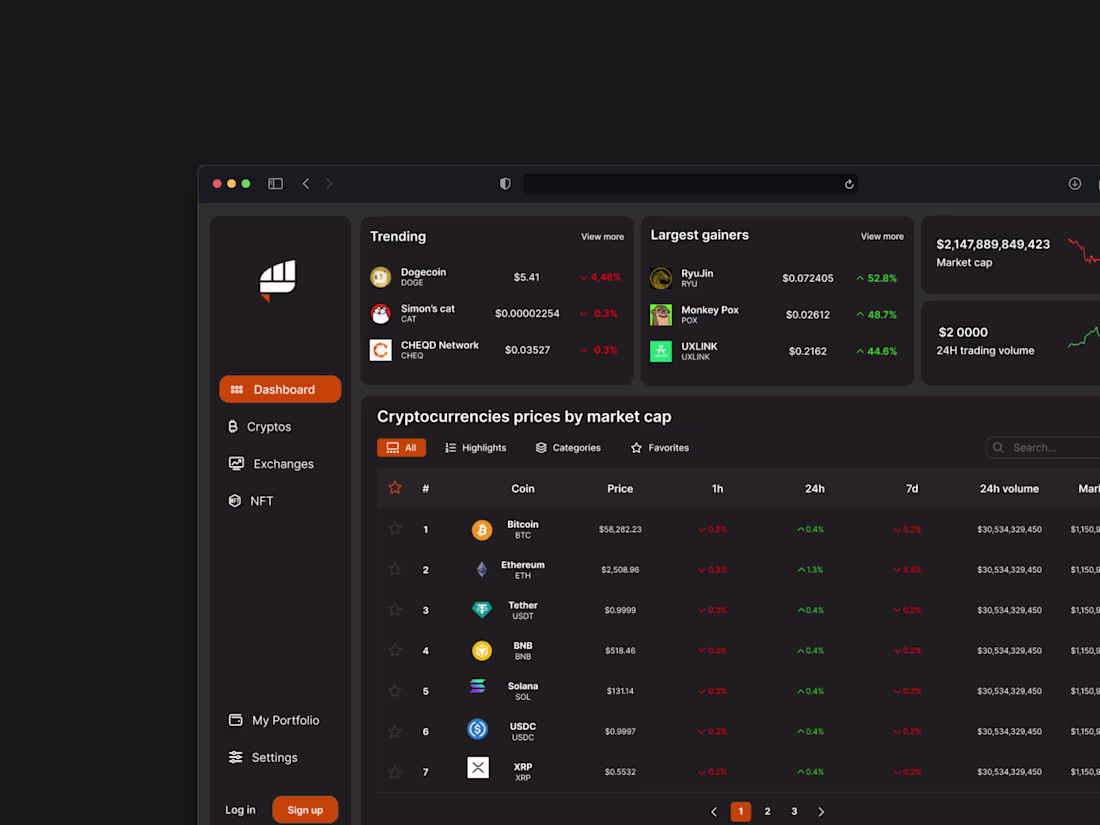Click the star in the table header

[x=394, y=488]
